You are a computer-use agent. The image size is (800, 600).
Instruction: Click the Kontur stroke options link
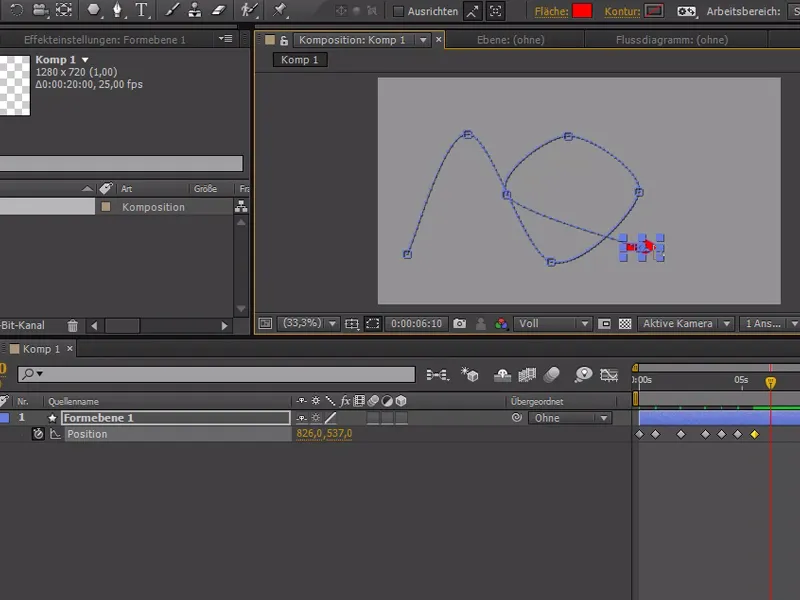[622, 11]
